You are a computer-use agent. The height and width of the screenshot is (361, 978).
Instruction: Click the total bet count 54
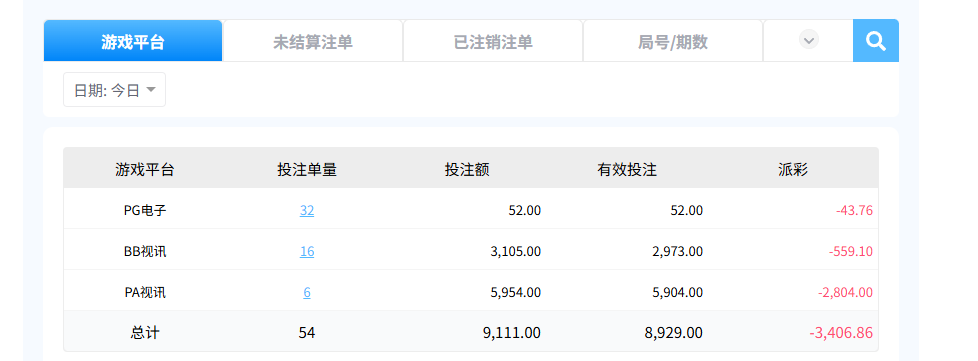click(x=307, y=333)
